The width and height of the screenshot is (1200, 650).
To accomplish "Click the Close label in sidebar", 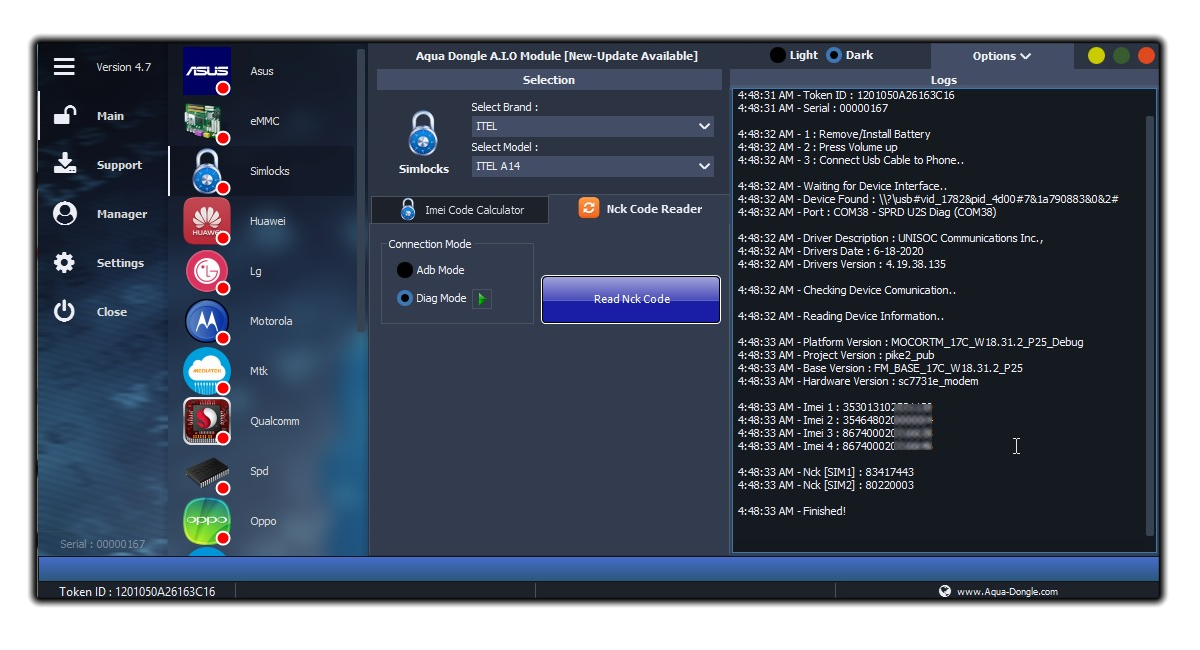I will (112, 312).
